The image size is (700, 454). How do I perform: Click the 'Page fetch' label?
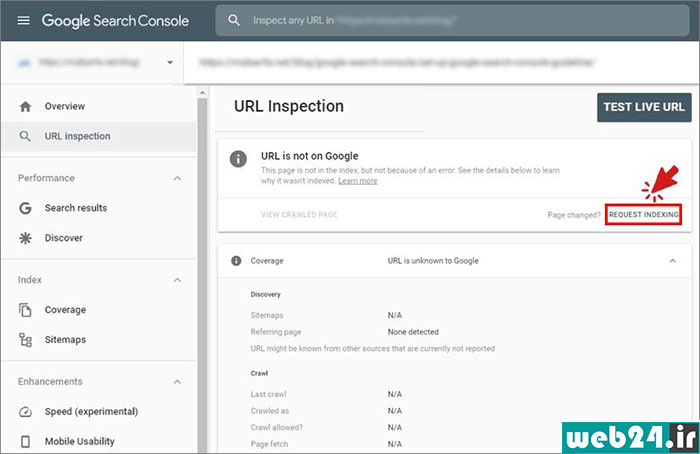click(x=269, y=444)
